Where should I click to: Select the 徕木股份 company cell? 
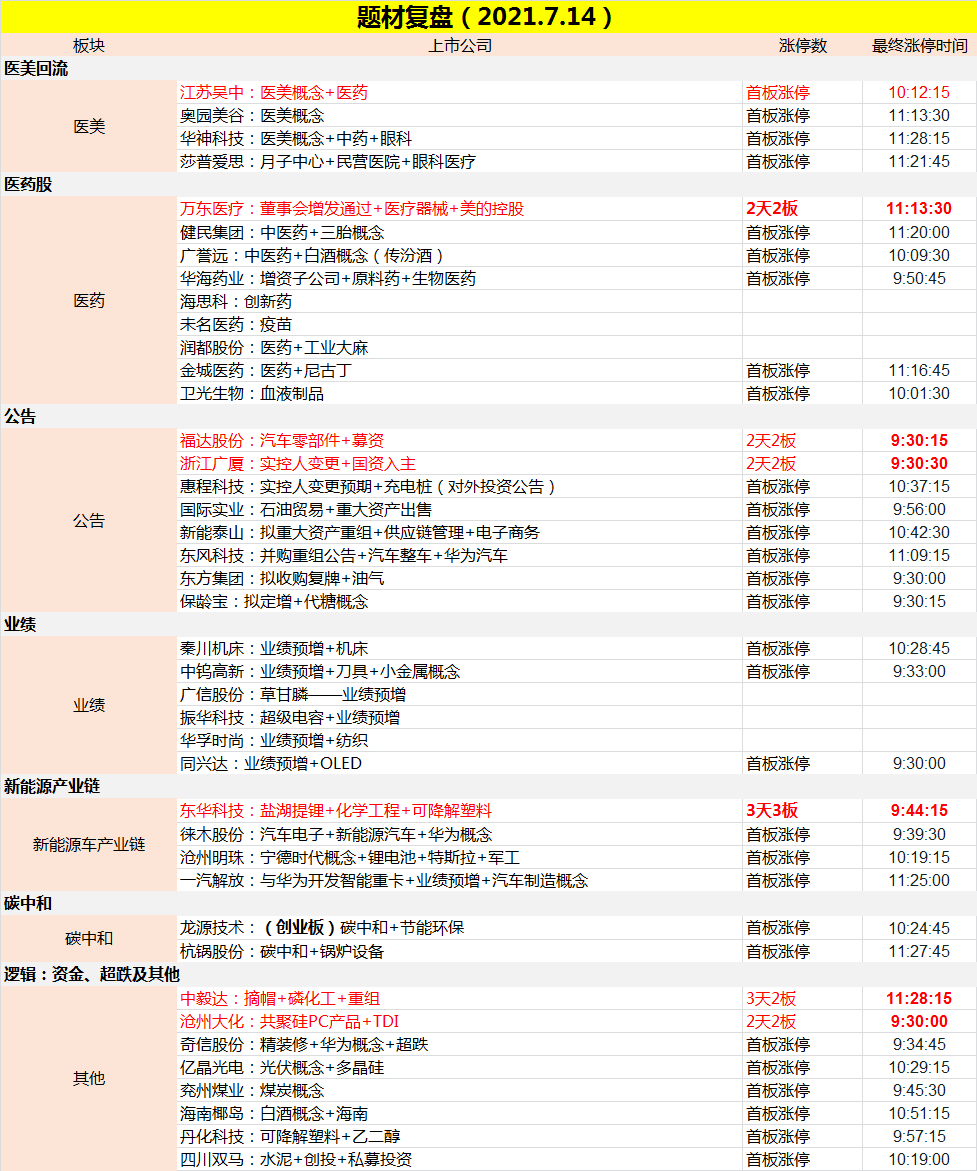(459, 835)
